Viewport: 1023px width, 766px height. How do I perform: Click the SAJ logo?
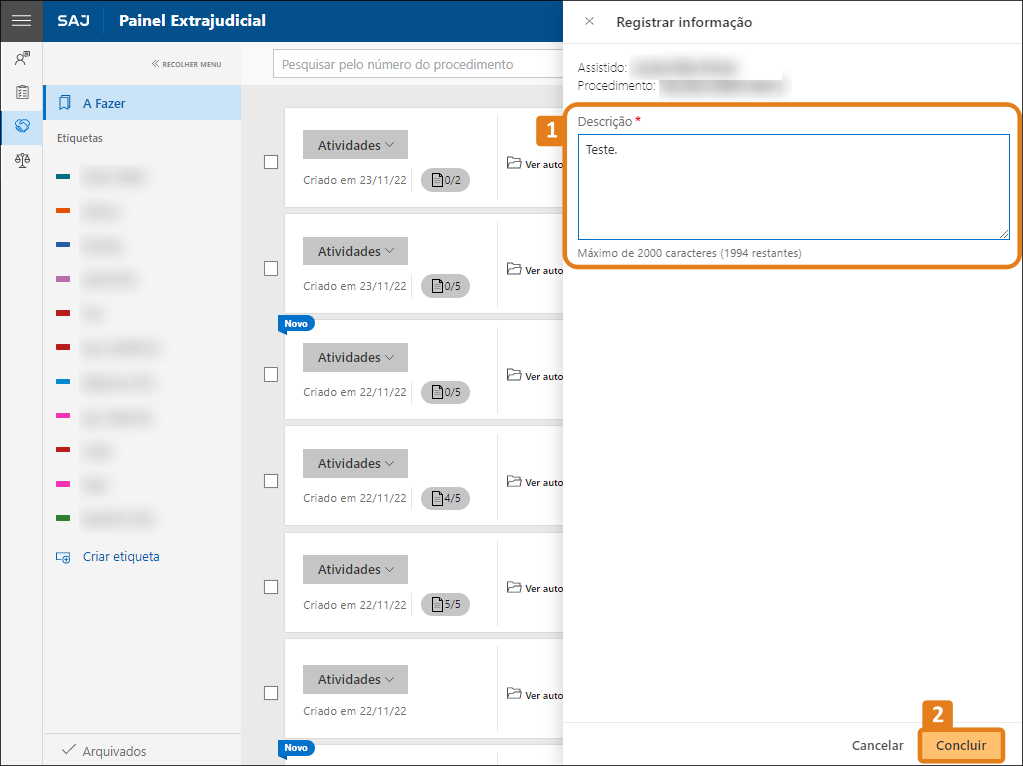pos(73,21)
